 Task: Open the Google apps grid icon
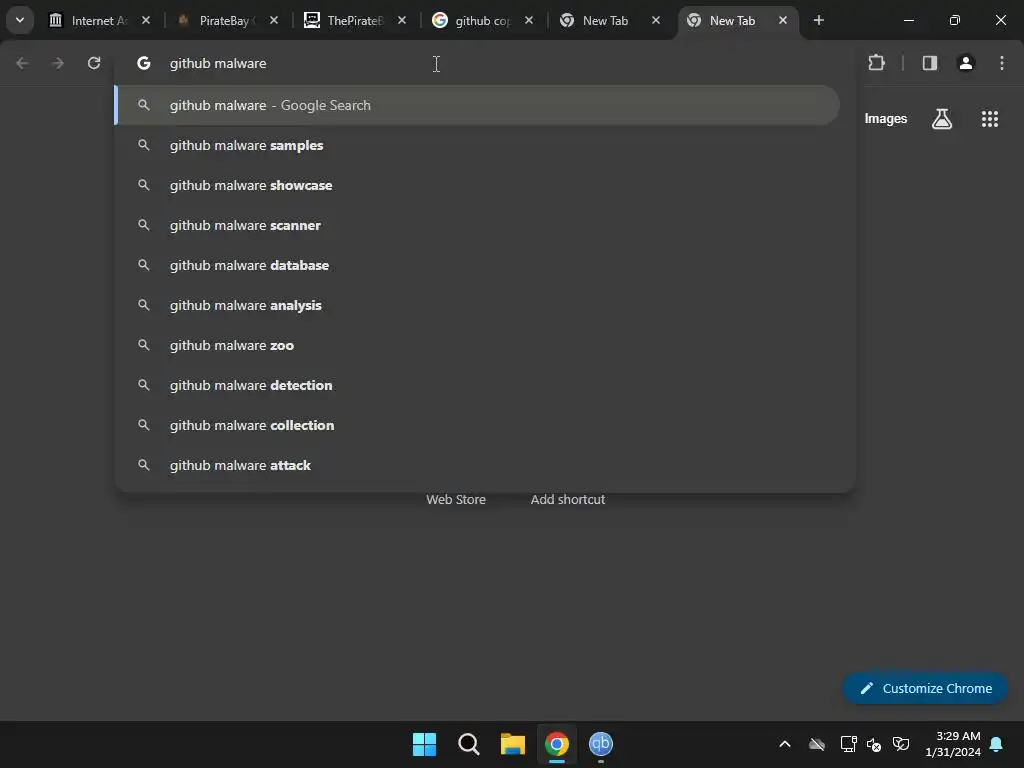click(x=989, y=119)
